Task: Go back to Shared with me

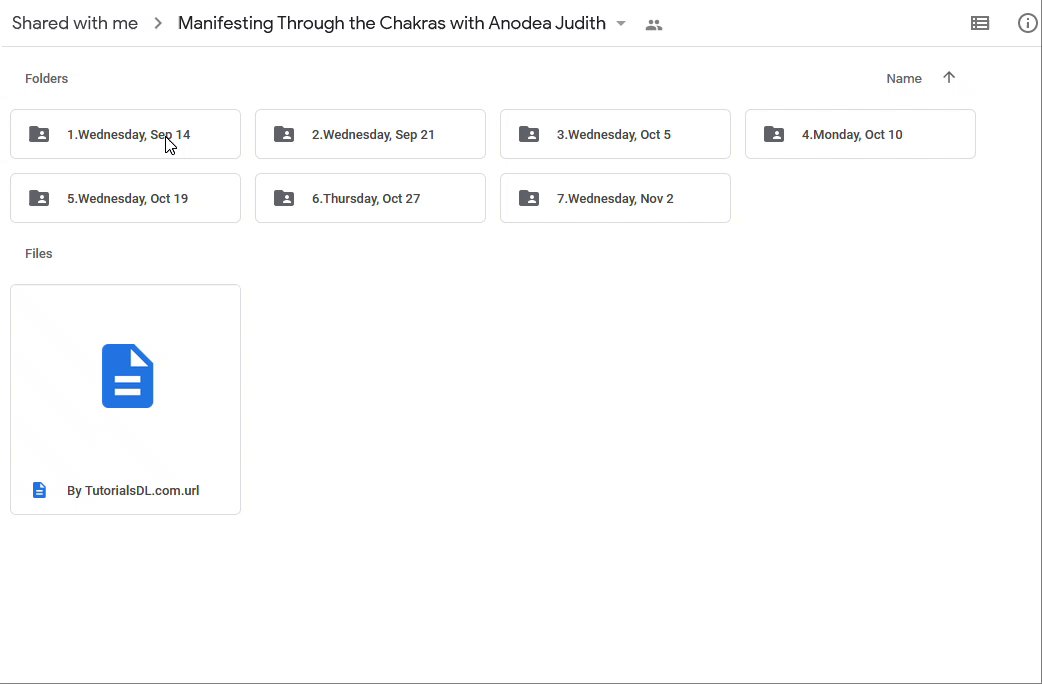Action: point(75,23)
